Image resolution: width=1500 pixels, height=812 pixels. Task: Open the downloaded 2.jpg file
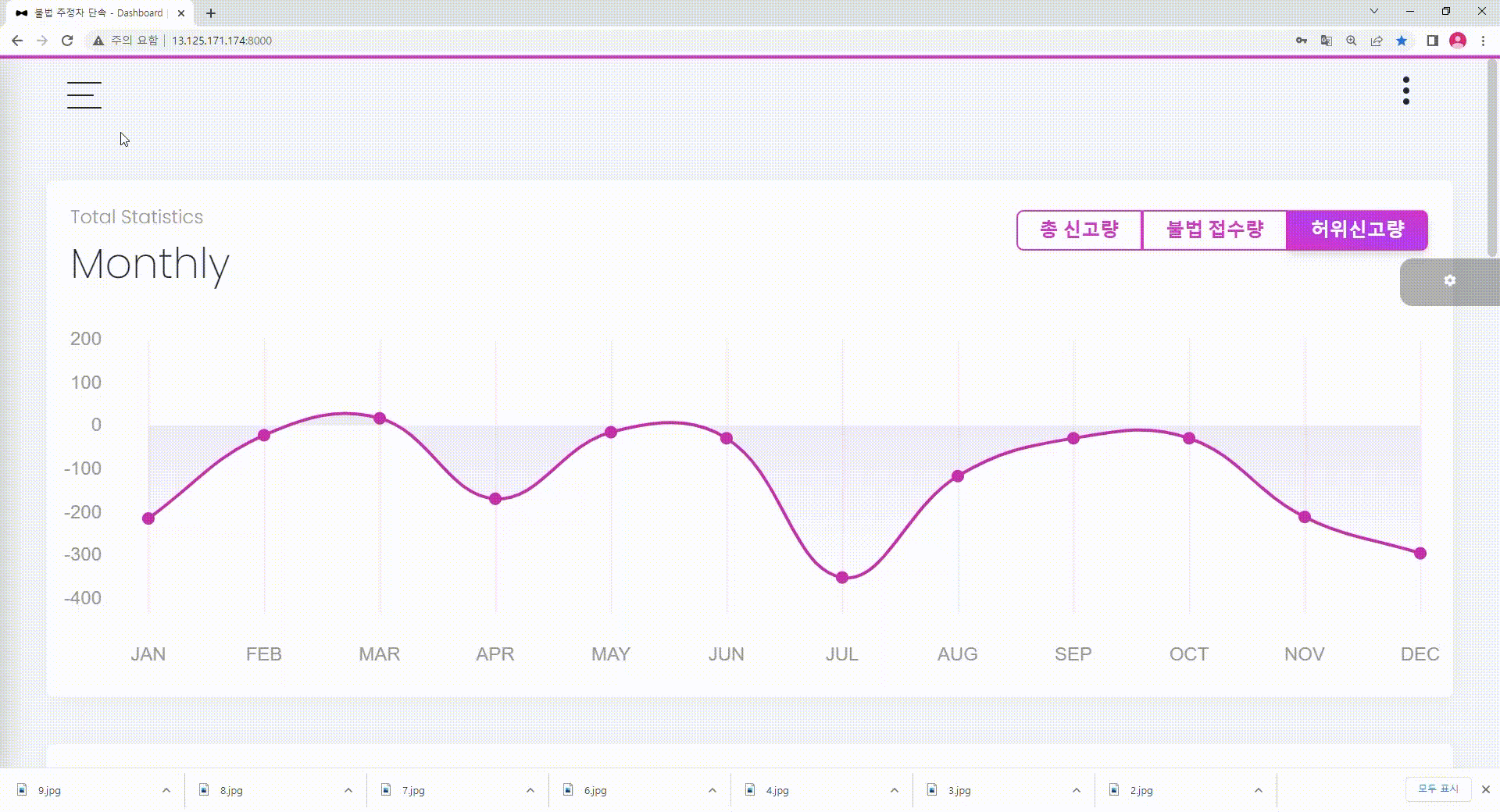[1141, 790]
